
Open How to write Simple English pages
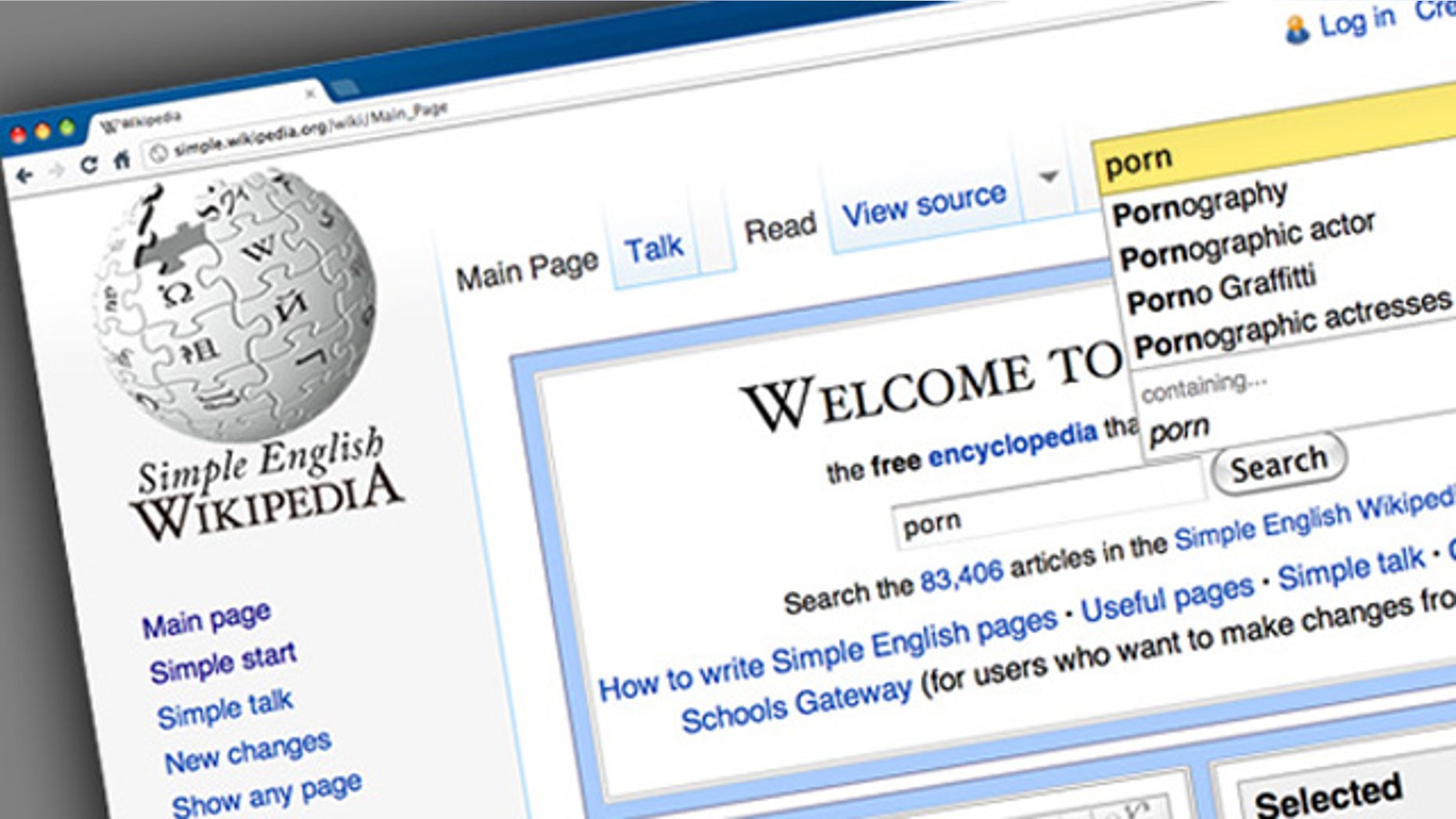[827, 655]
